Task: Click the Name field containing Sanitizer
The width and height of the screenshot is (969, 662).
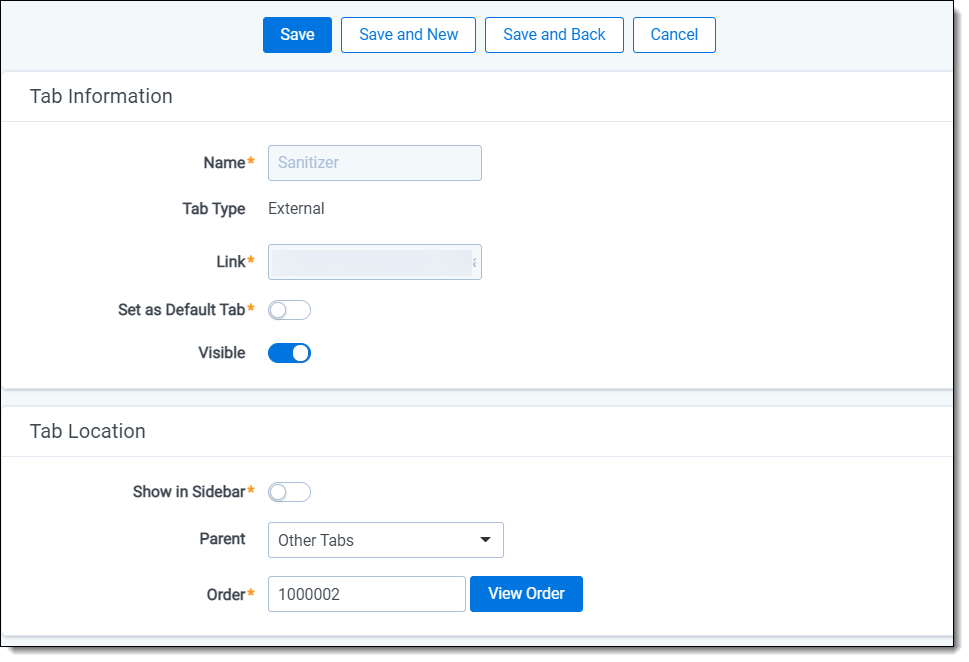Action: tap(375, 163)
